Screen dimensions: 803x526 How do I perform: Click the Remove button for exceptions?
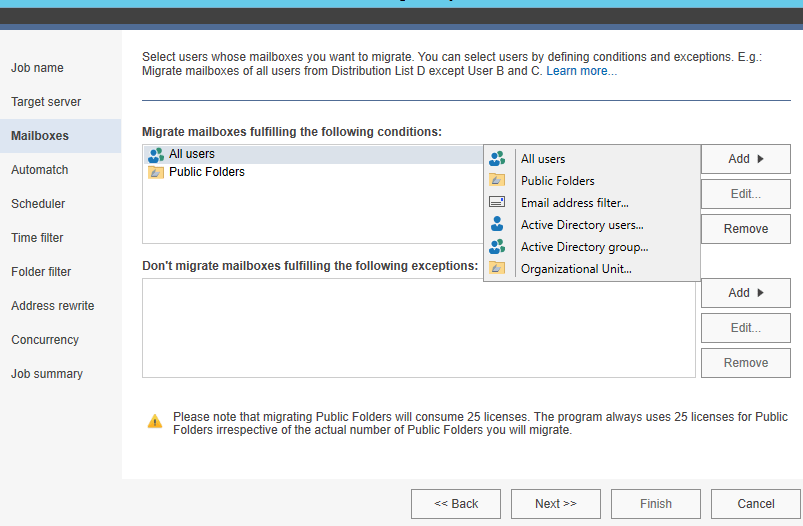746,363
